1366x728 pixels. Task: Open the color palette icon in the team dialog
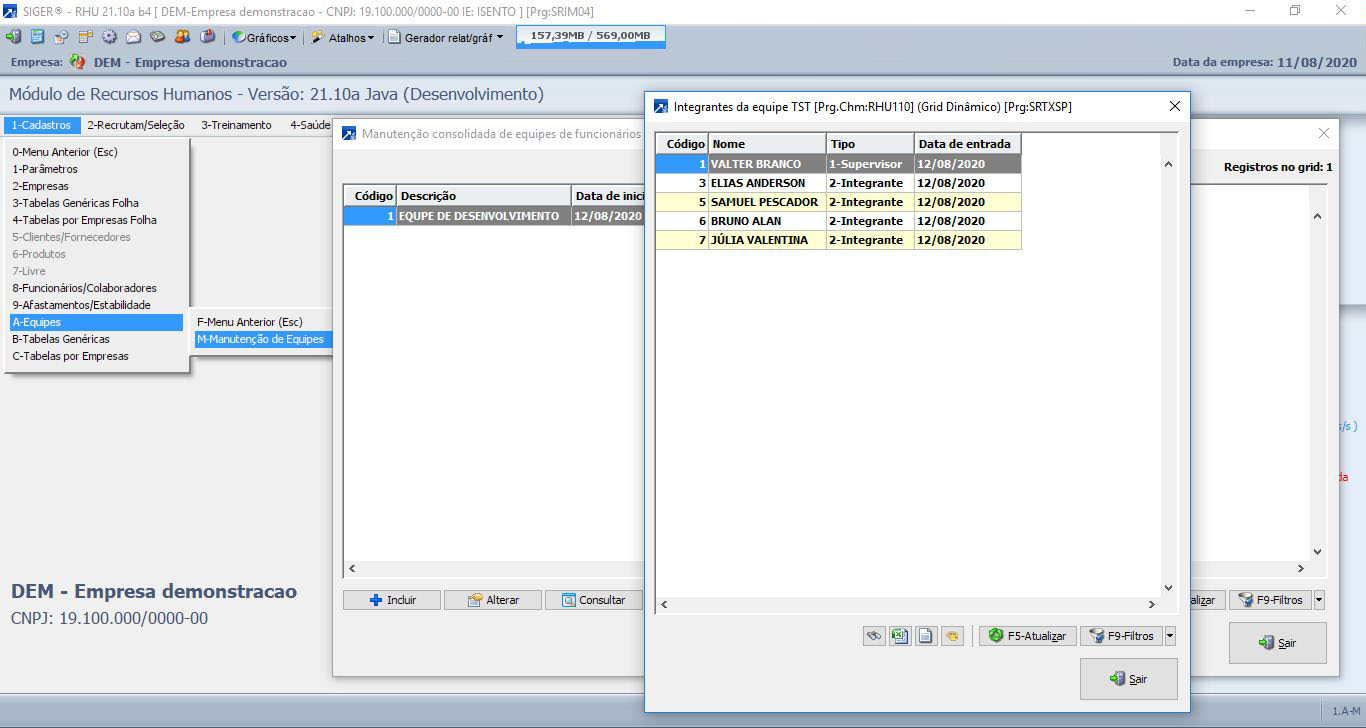(952, 636)
